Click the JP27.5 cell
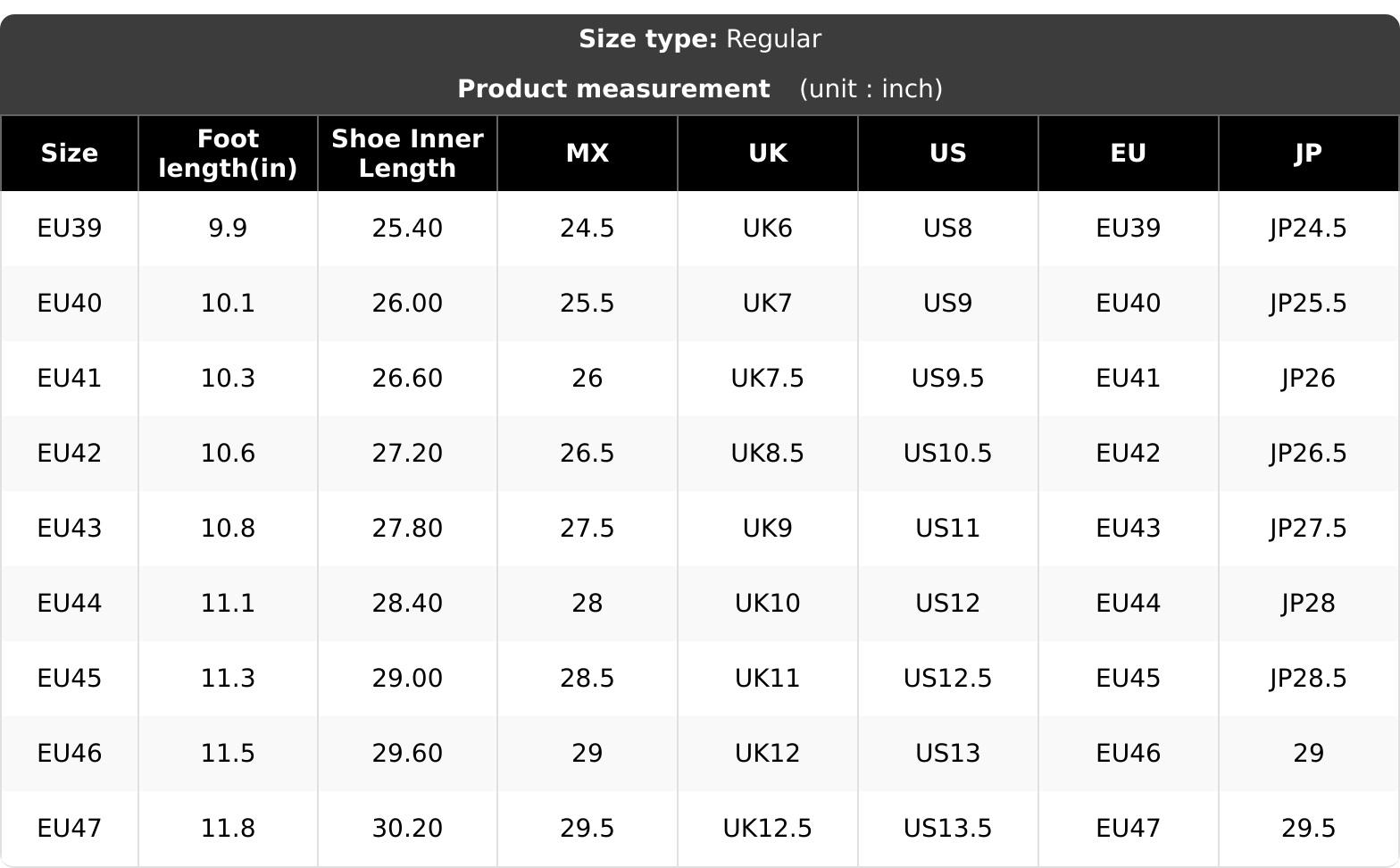The height and width of the screenshot is (868, 1400). (1308, 529)
